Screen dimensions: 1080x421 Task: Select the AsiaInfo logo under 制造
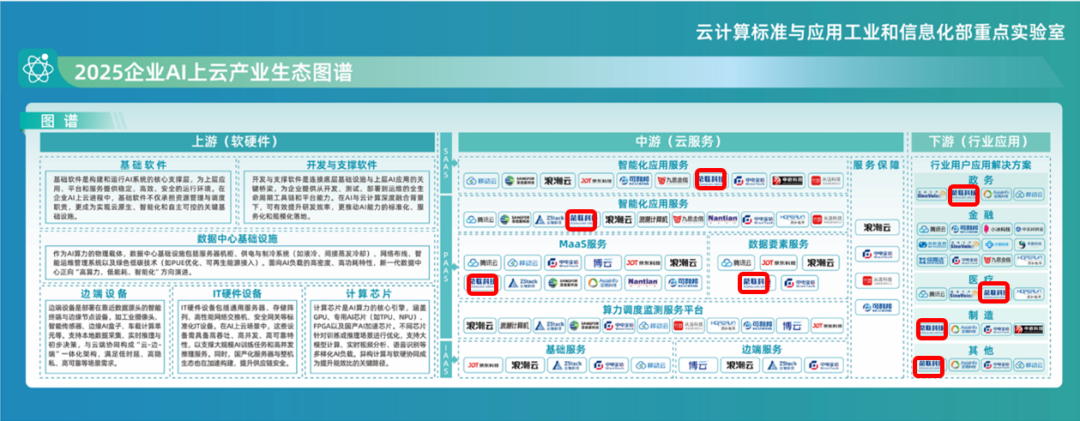(964, 329)
